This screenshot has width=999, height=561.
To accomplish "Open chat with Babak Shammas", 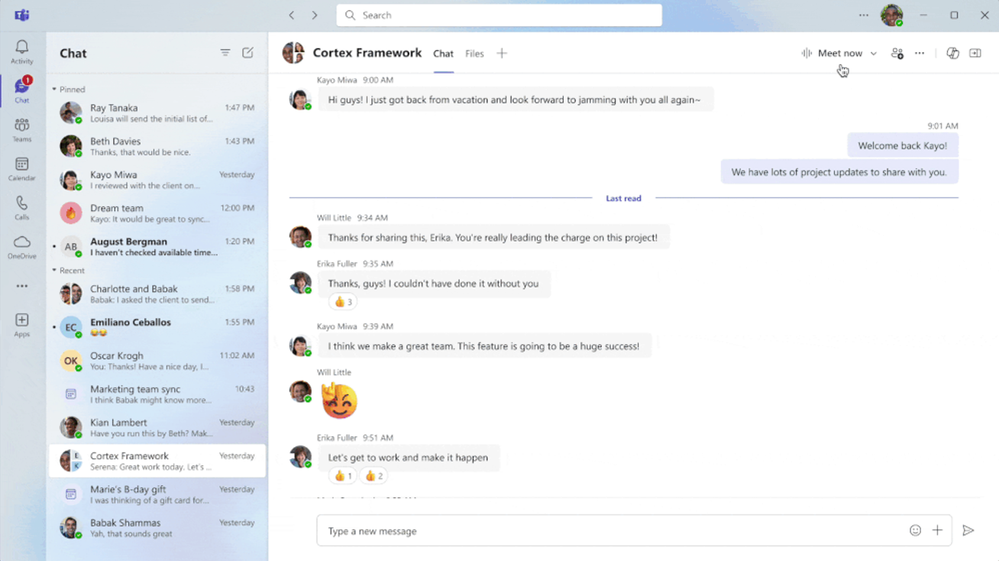I will point(157,527).
